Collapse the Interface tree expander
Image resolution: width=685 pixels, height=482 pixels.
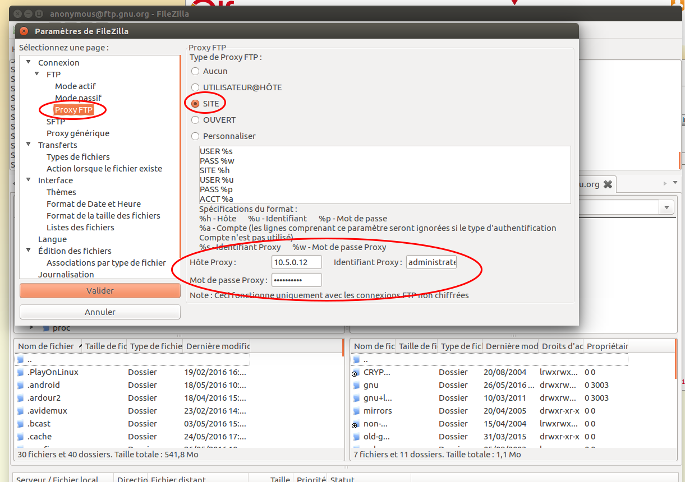coord(28,180)
